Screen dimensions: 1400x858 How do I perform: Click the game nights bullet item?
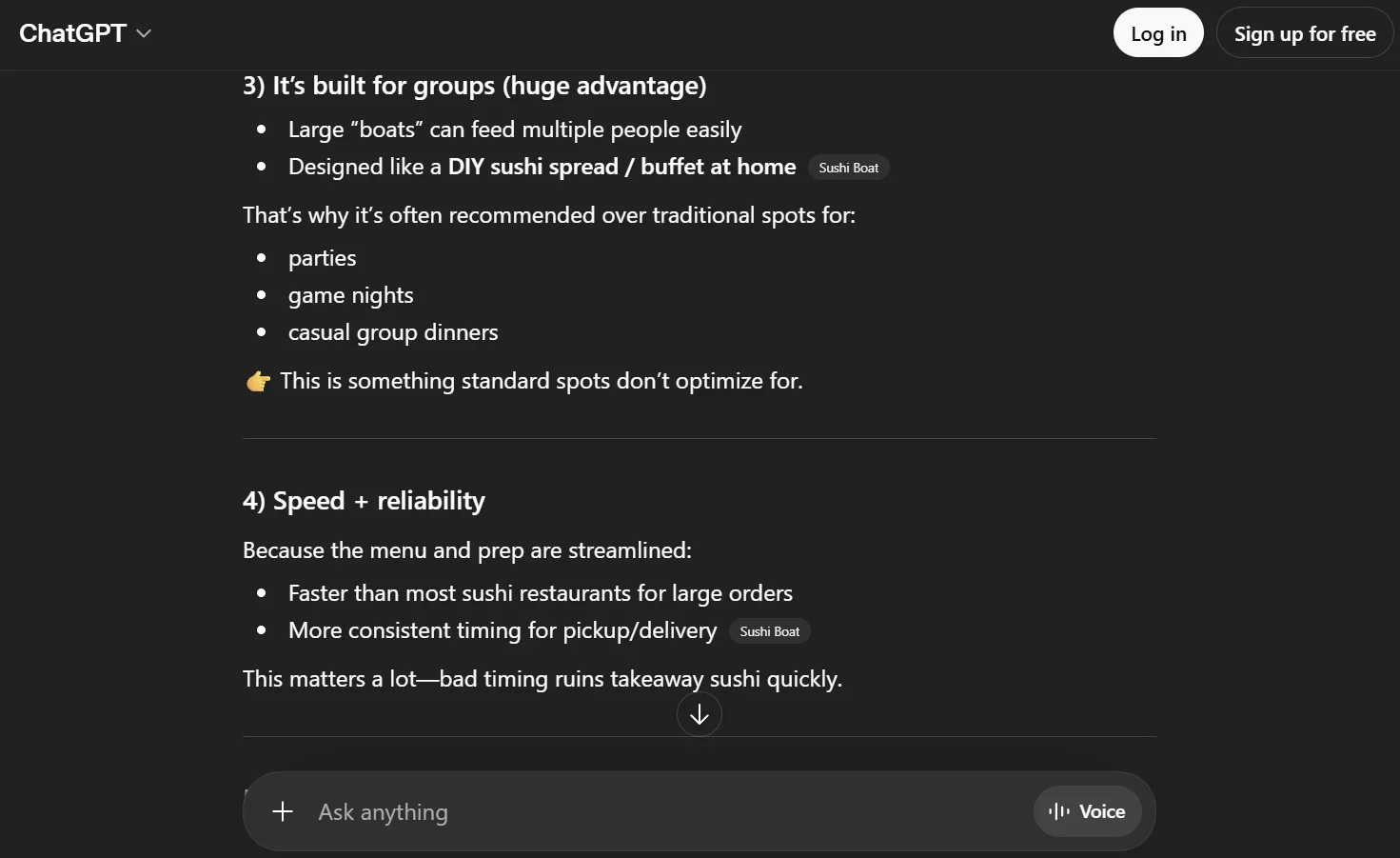point(350,295)
